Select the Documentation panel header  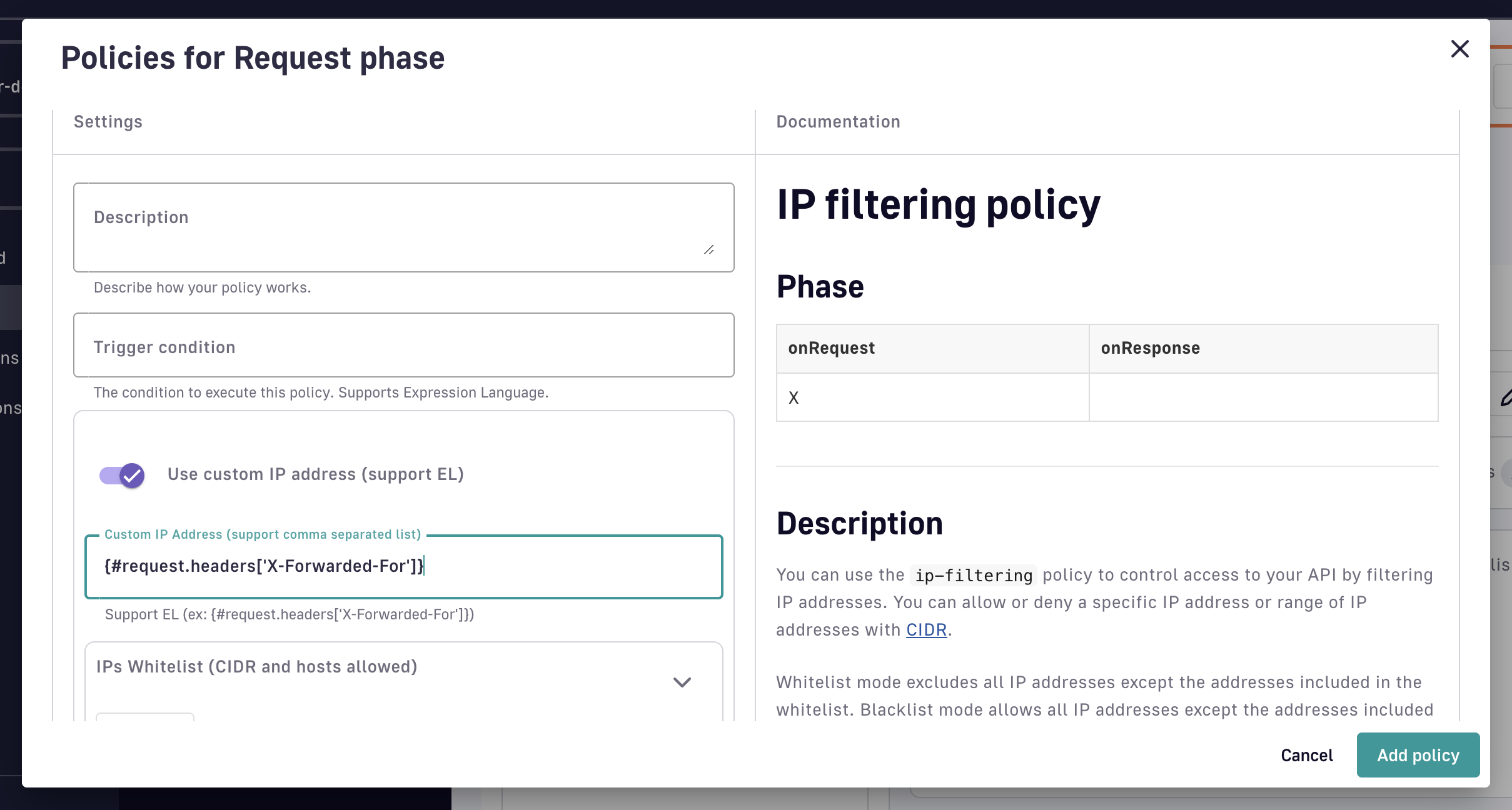click(838, 122)
